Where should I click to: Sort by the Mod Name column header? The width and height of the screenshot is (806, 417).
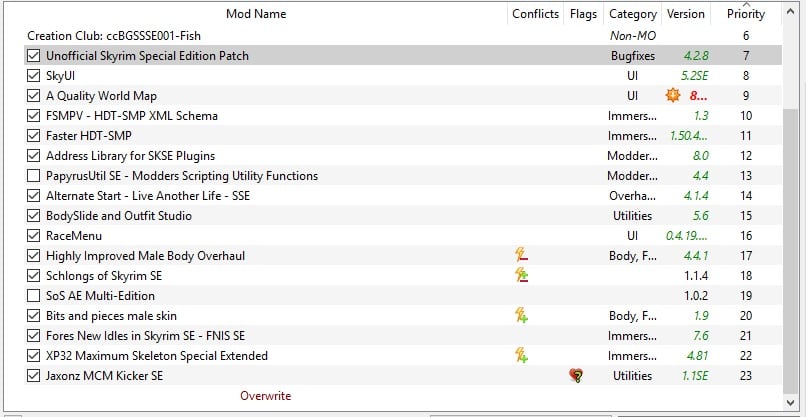click(256, 14)
